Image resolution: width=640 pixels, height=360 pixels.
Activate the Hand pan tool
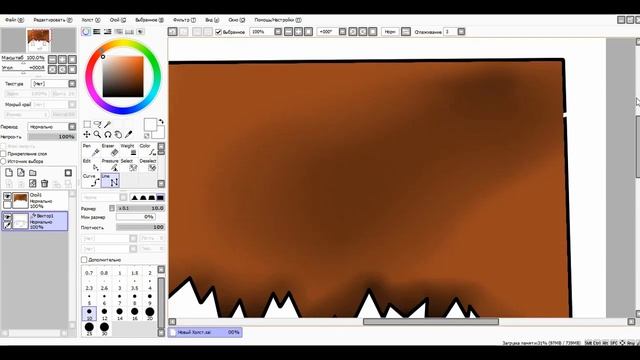[118, 134]
